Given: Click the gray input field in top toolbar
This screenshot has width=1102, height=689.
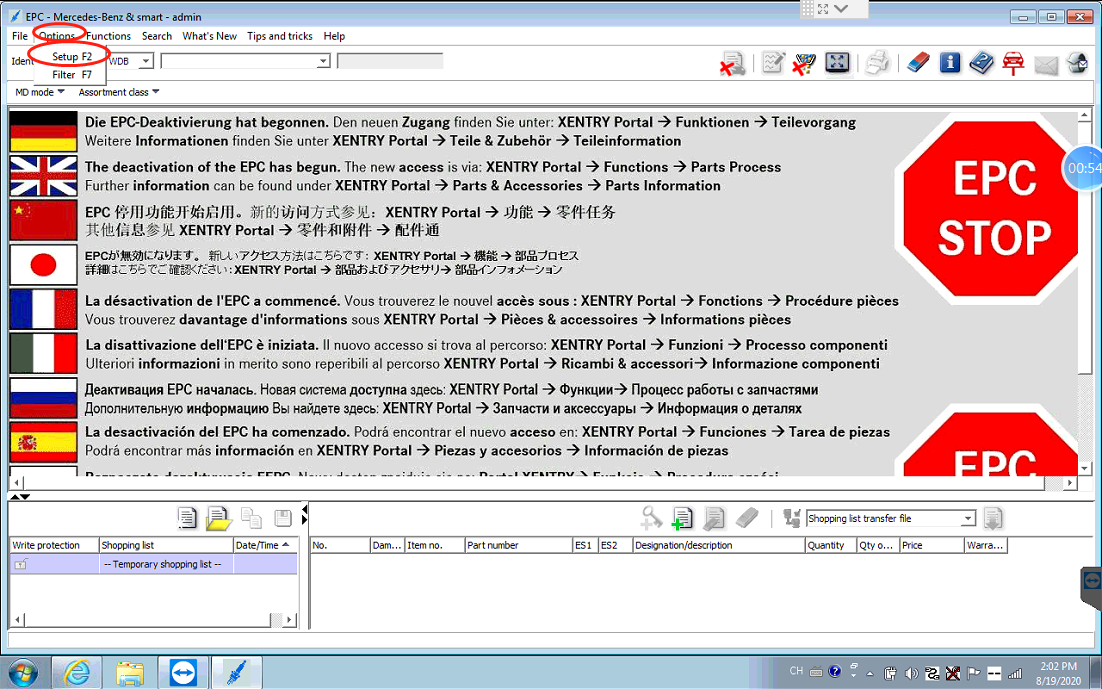Looking at the screenshot, I should [x=390, y=61].
